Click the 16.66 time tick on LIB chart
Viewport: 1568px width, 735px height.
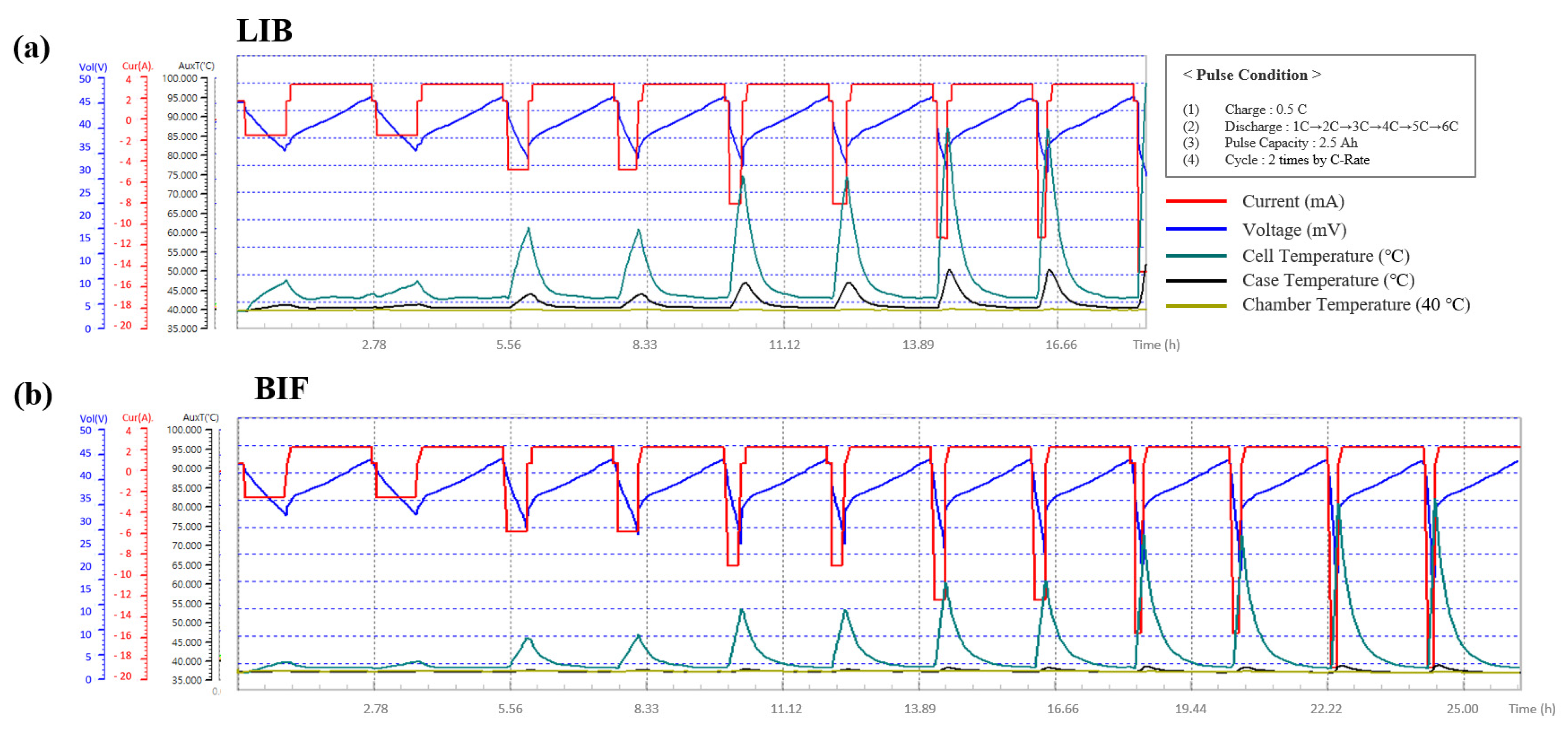[x=1061, y=345]
